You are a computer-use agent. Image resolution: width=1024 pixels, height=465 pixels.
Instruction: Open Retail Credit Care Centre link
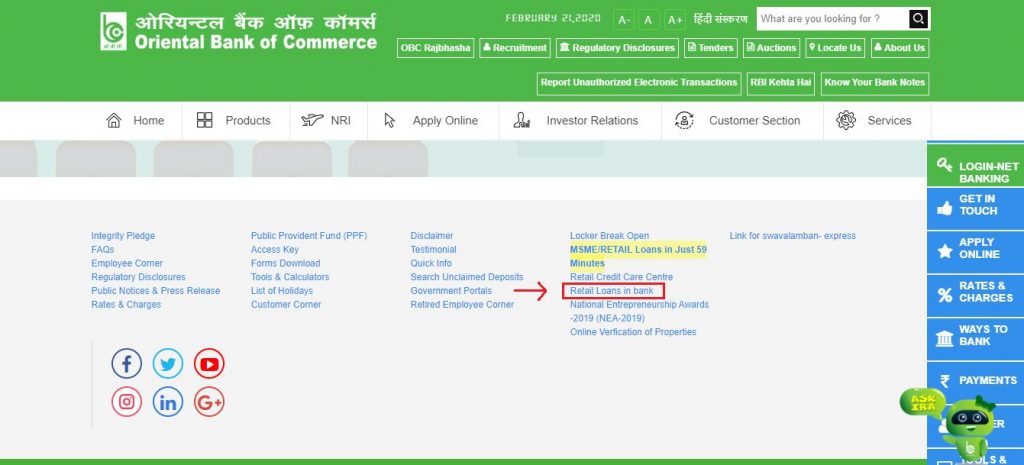[x=621, y=277]
